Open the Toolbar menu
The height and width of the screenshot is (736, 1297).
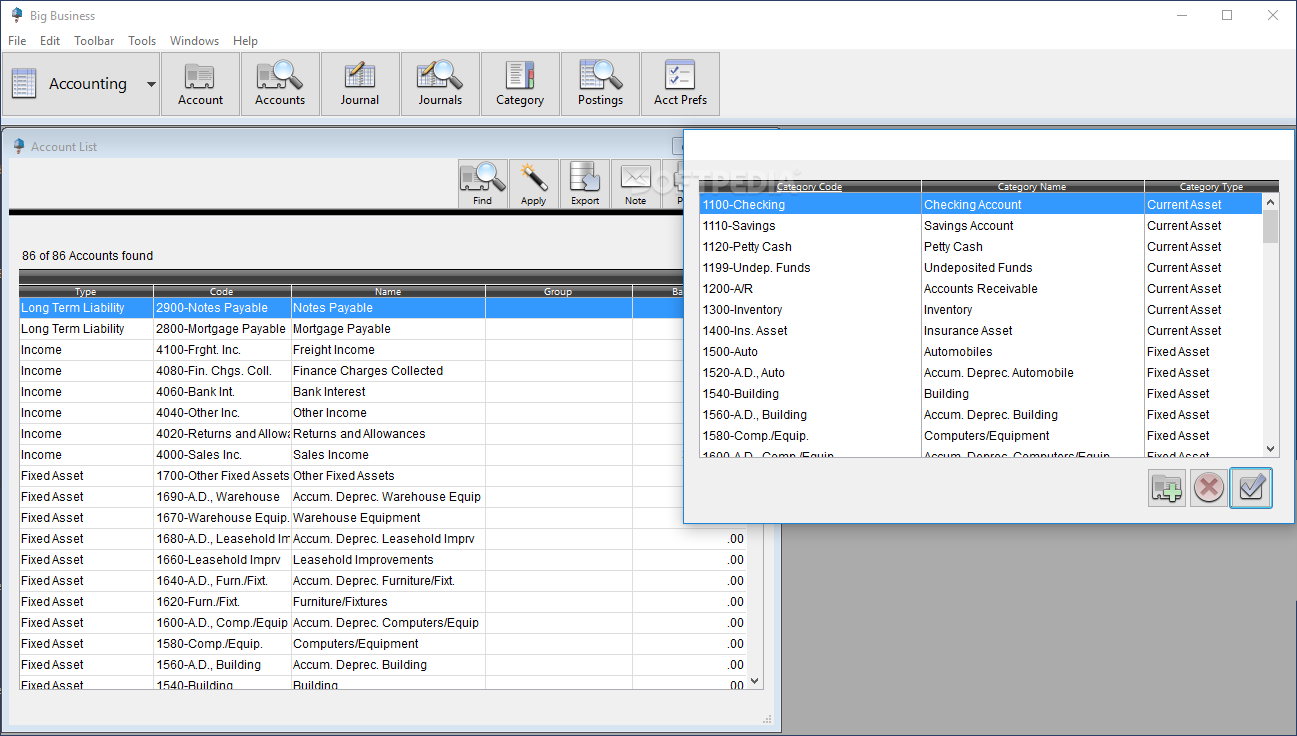[94, 41]
